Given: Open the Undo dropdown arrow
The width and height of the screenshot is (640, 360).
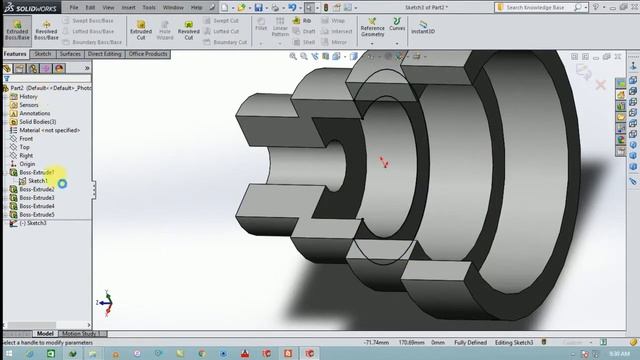Looking at the screenshot, I should tap(300, 8).
